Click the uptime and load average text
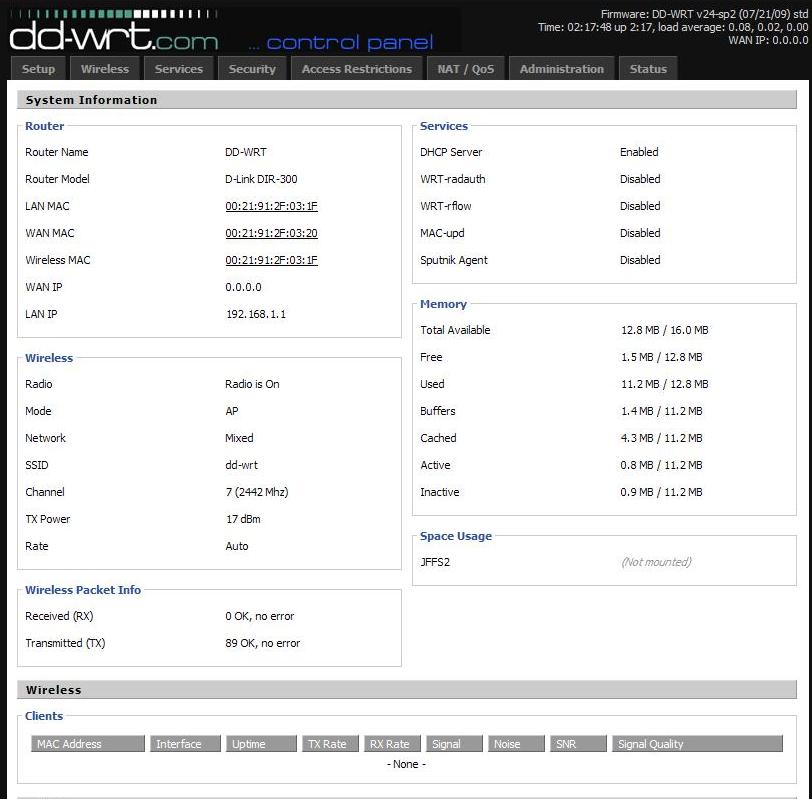812x799 pixels. pyautogui.click(x=673, y=27)
